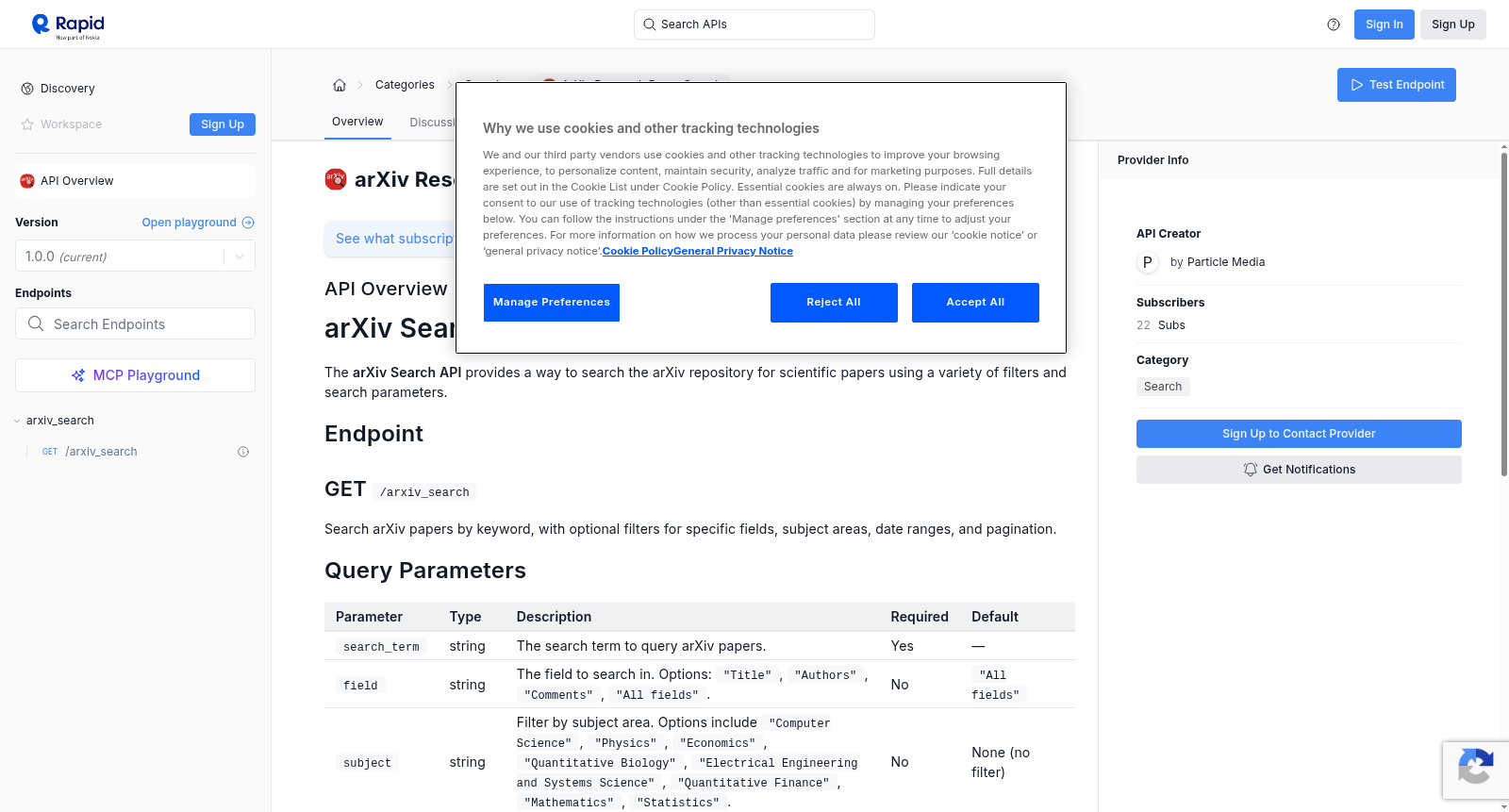Click the magnifier icon in Search Endpoints
The image size is (1509, 812).
click(x=36, y=323)
